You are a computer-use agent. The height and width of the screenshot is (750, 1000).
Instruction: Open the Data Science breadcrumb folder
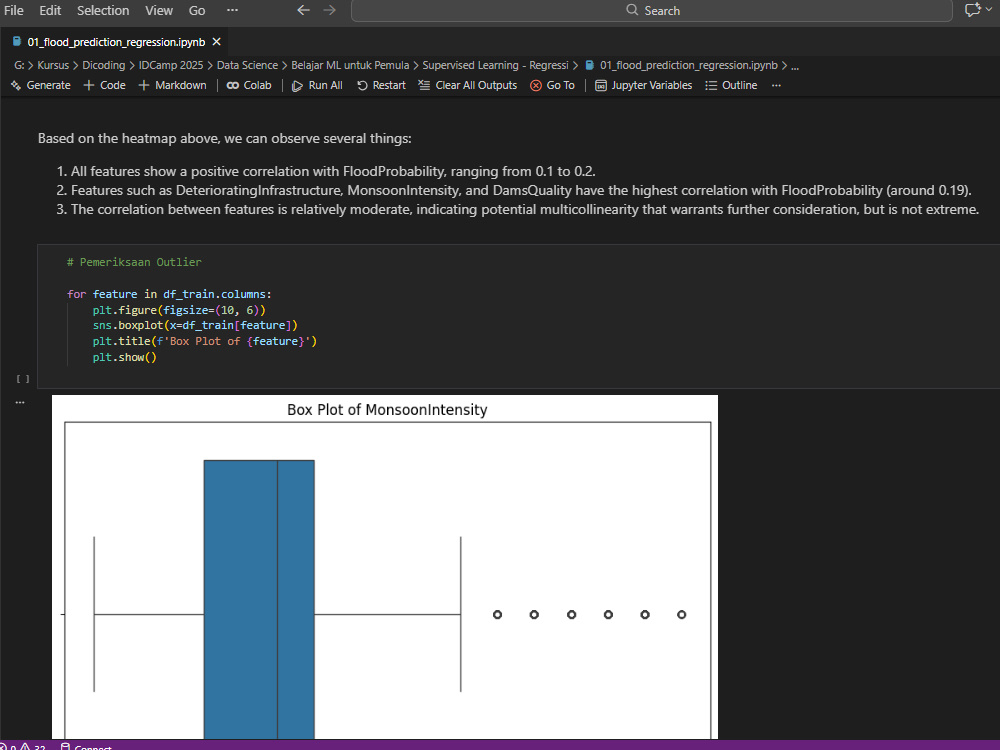coord(247,65)
